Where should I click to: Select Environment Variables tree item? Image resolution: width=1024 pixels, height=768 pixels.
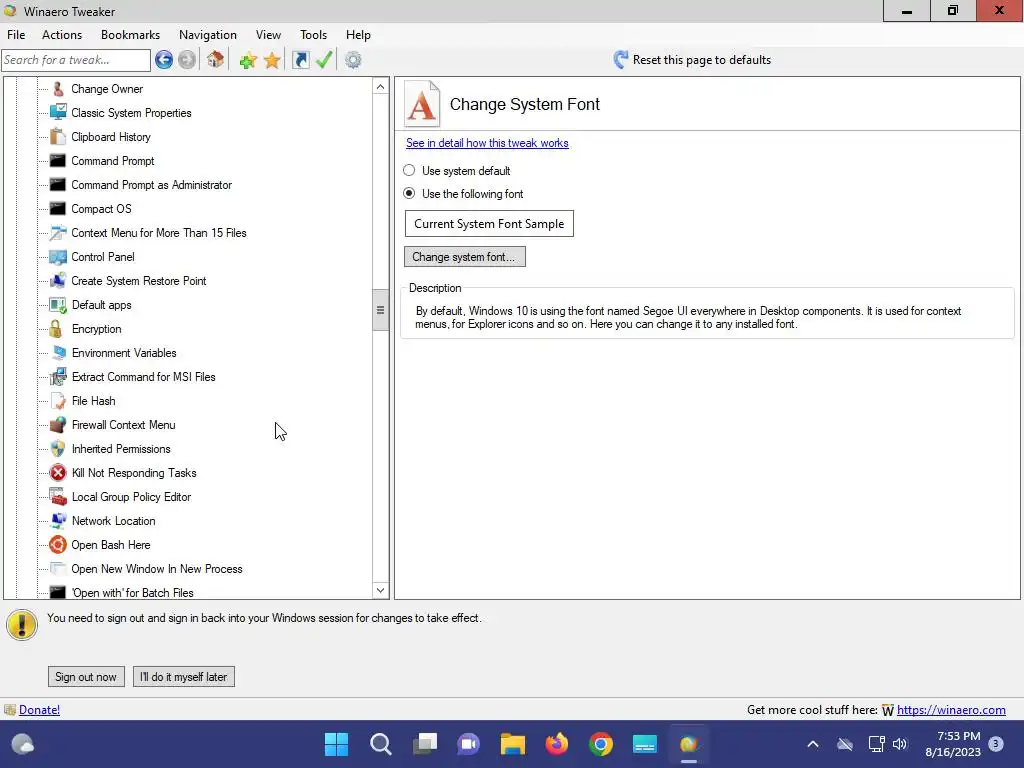pos(124,353)
